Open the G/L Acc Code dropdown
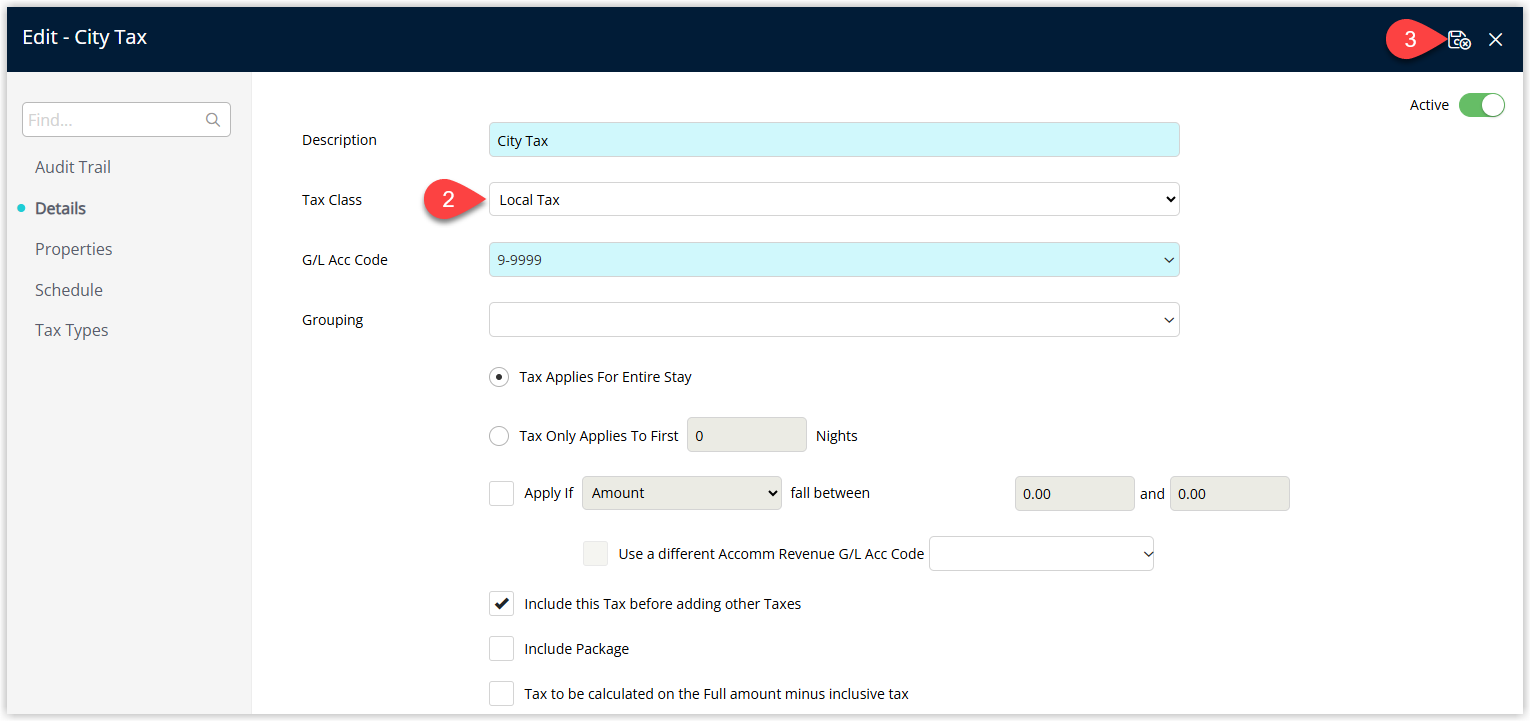Viewport: 1531px width, 722px height. 834,260
